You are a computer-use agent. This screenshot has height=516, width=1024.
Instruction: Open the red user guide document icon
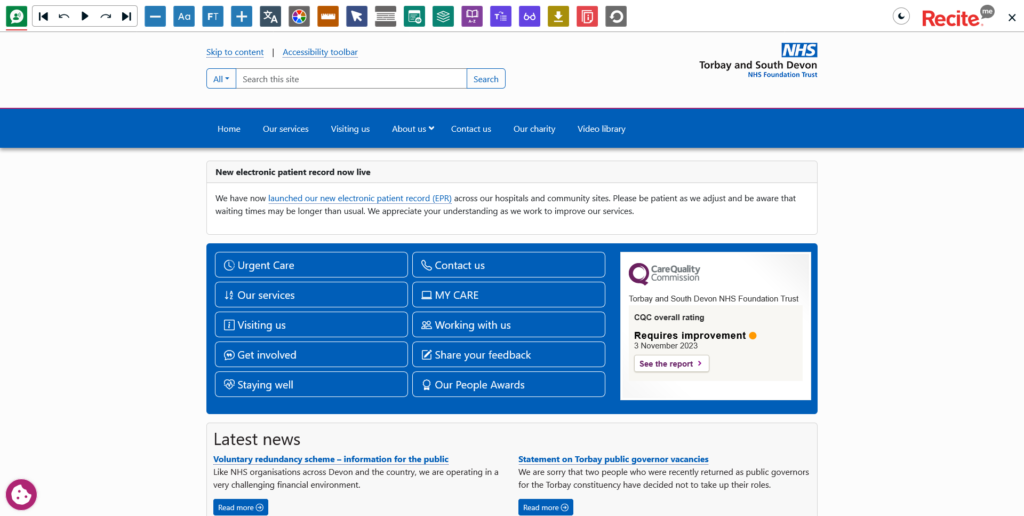(587, 16)
